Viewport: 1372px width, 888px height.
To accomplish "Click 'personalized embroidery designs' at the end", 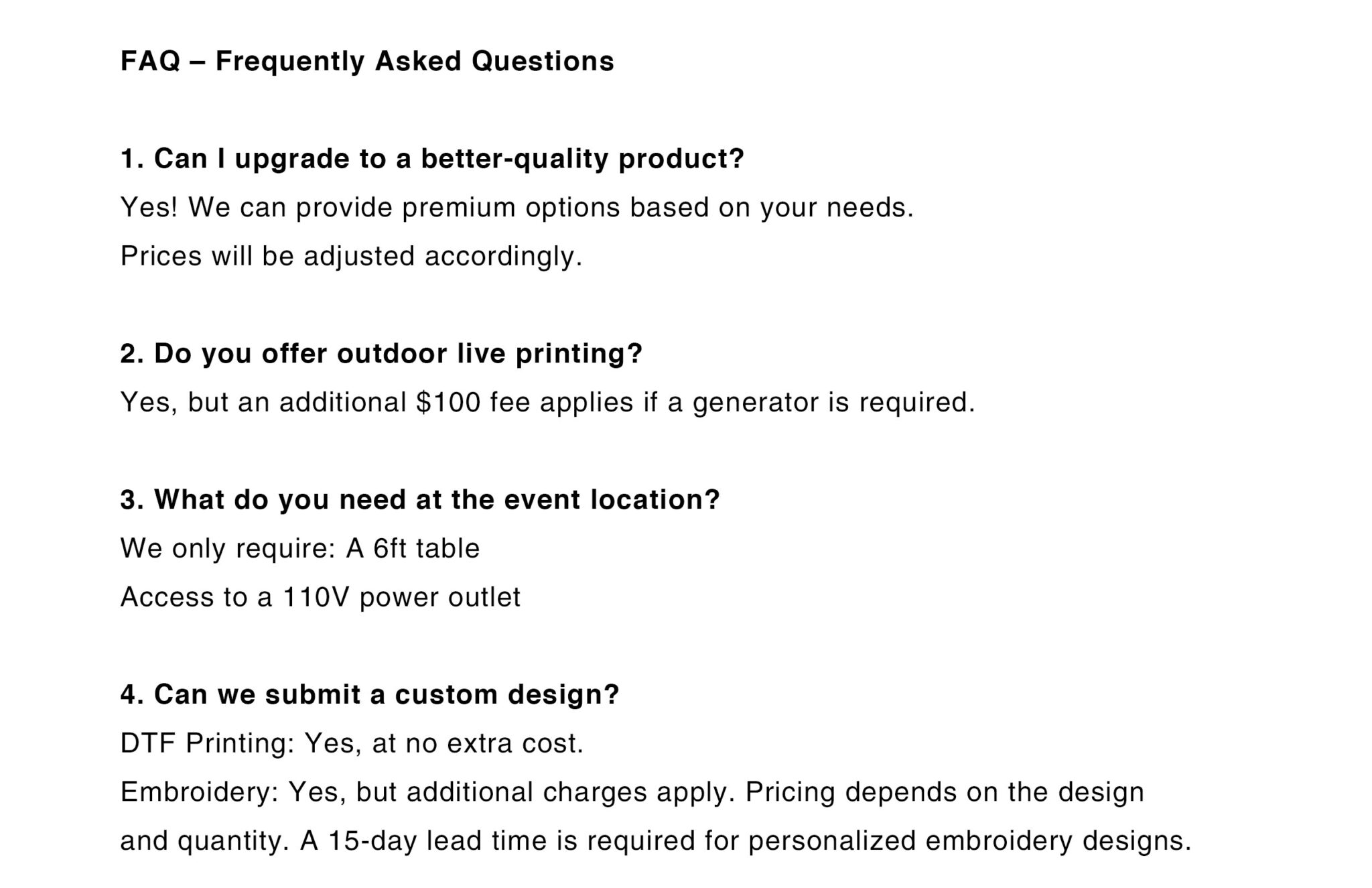I will point(969,840).
